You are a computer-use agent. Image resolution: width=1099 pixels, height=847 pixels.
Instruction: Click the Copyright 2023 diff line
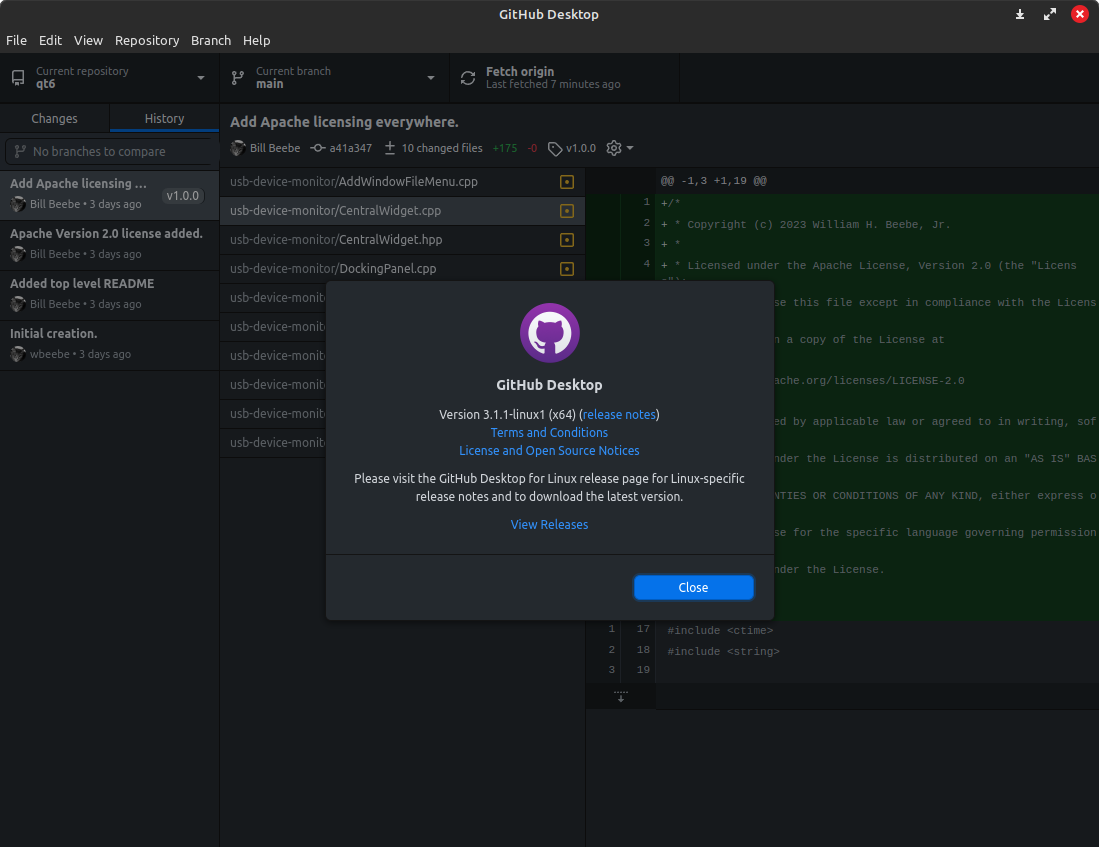(x=806, y=224)
